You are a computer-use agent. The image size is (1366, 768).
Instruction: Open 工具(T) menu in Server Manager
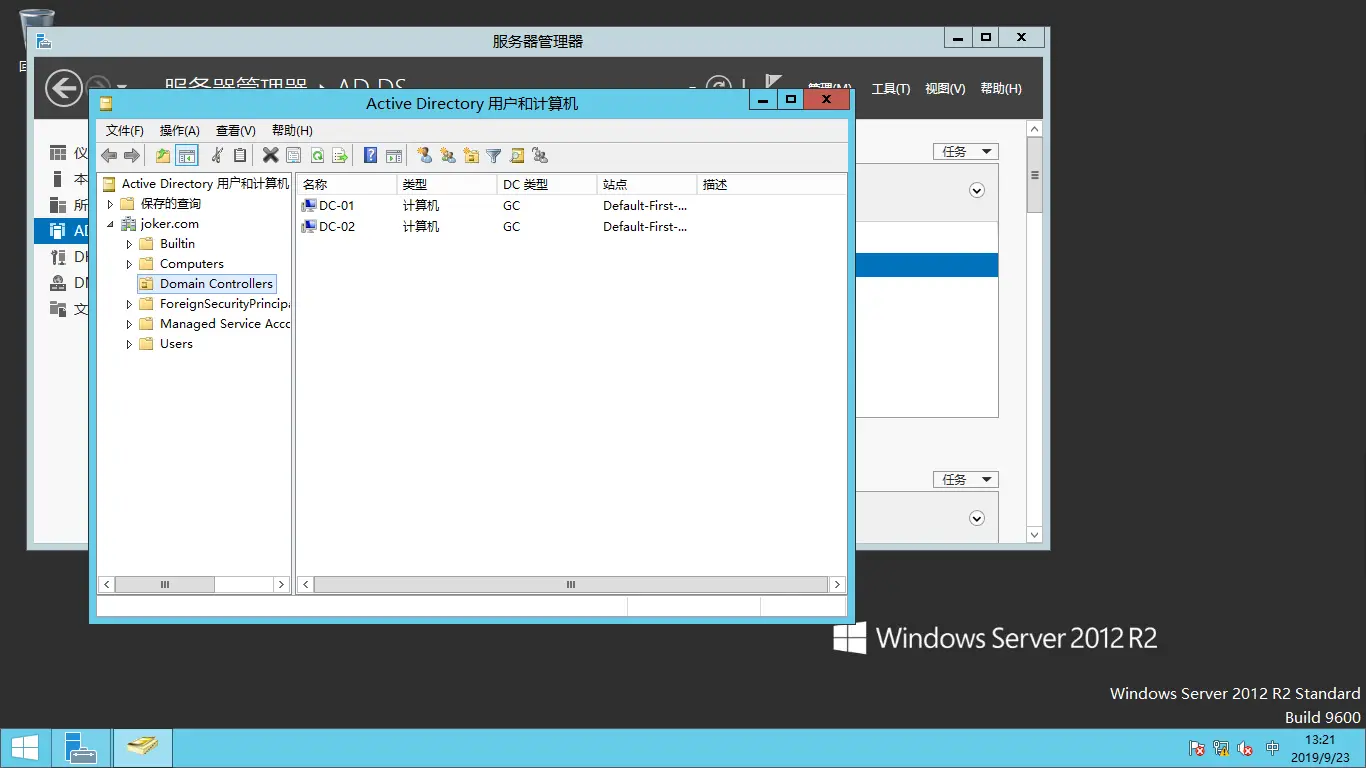coord(891,89)
